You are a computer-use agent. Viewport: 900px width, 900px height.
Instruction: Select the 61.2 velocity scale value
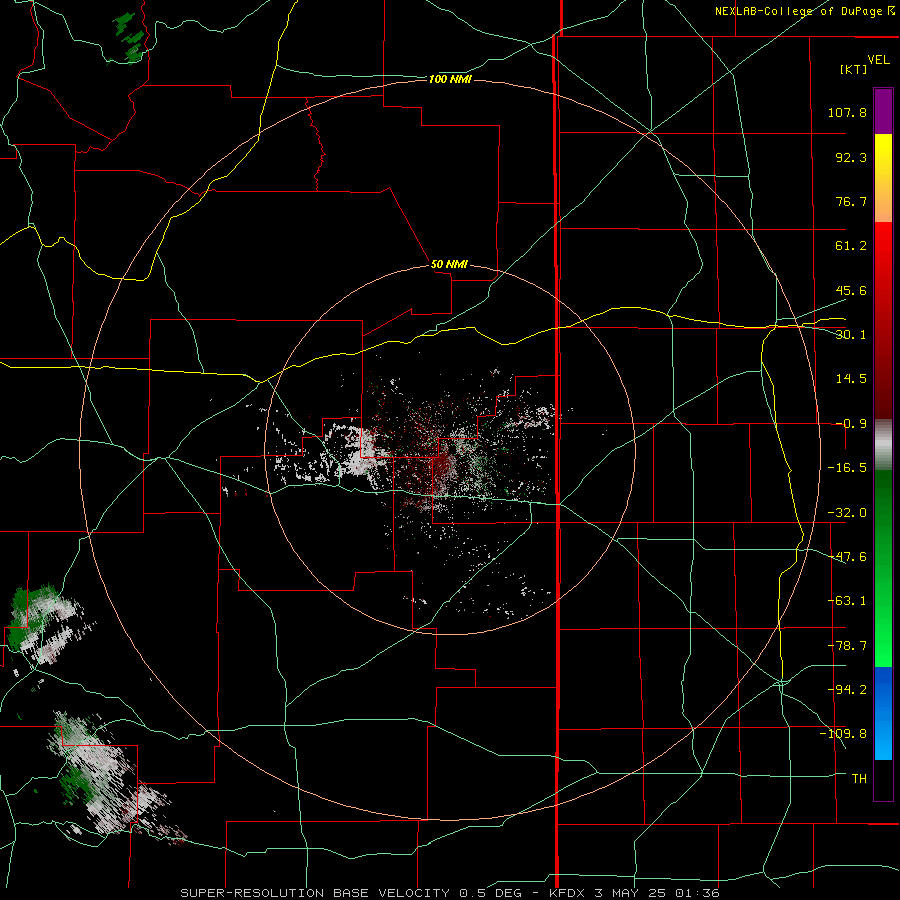click(851, 246)
